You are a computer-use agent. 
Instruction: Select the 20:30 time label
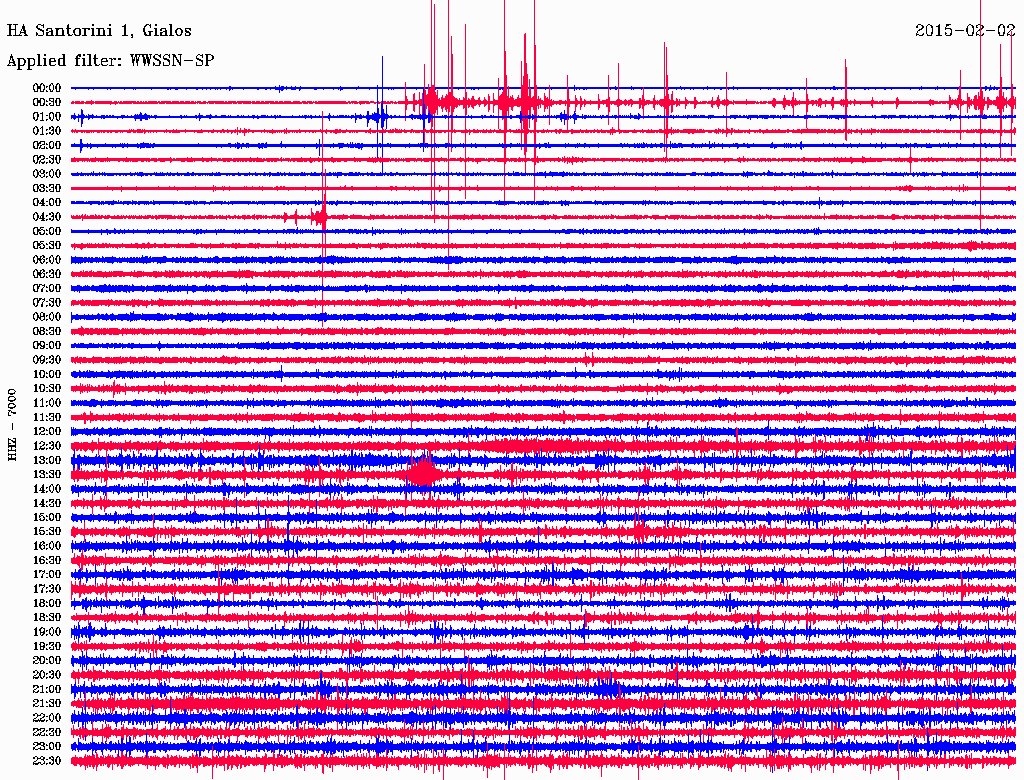[x=47, y=675]
